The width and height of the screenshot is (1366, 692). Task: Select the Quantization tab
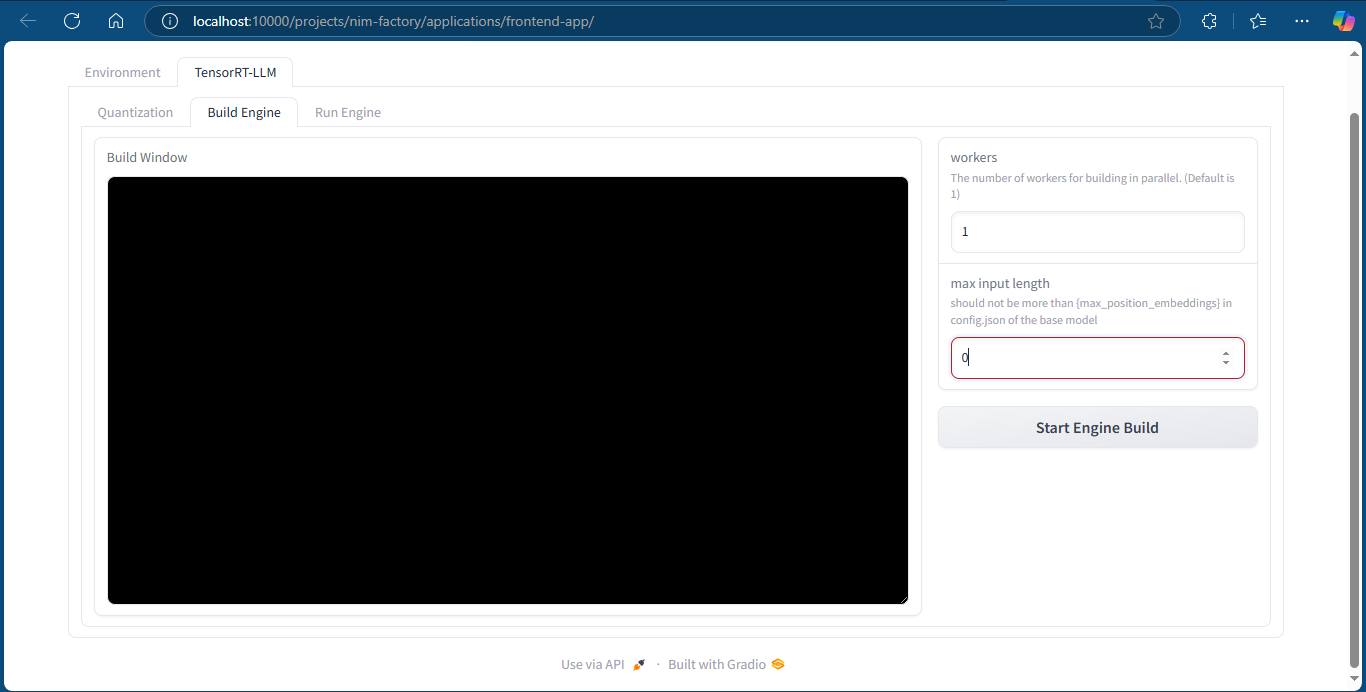135,112
